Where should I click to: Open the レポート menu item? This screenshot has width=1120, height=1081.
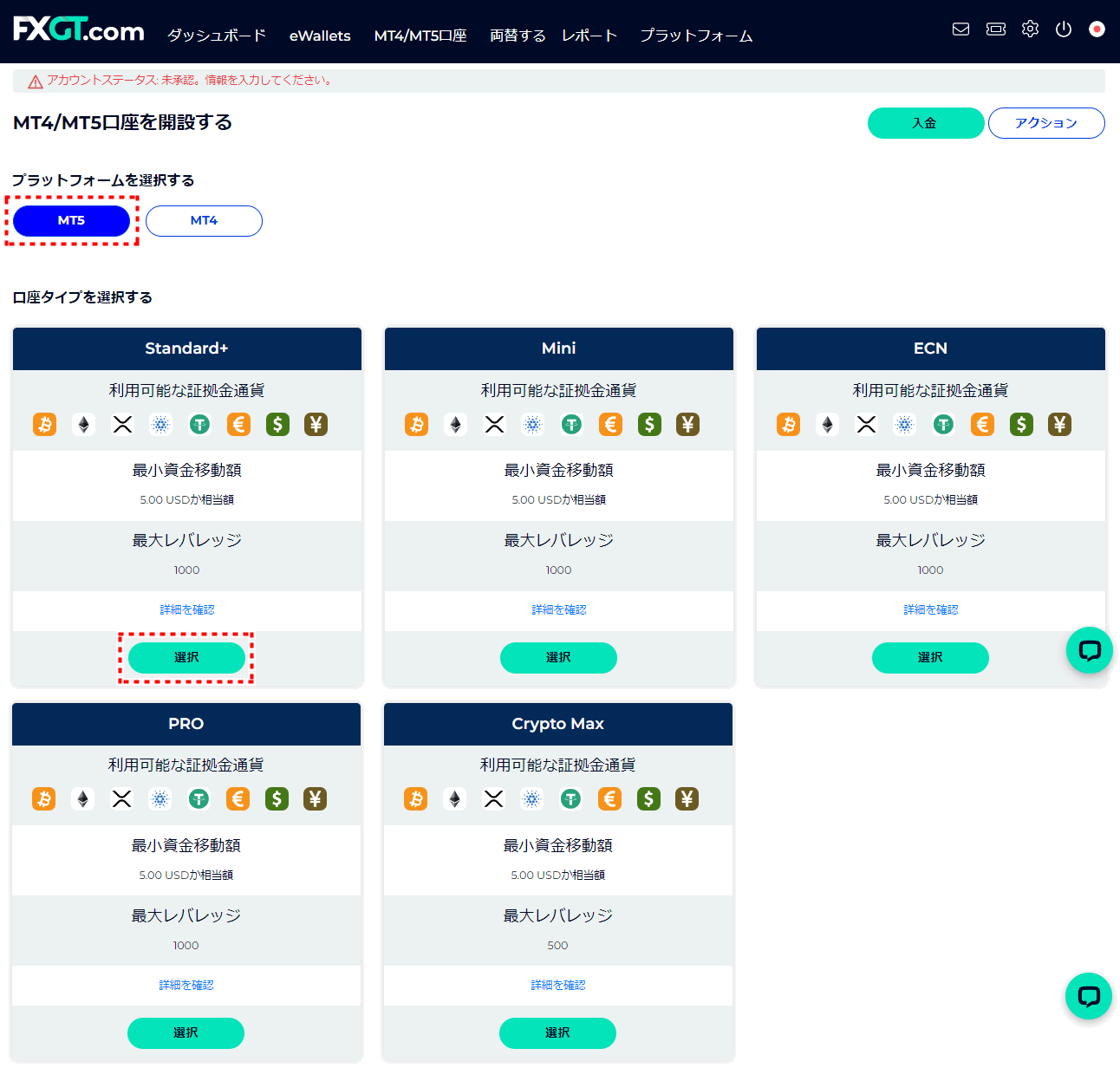click(589, 36)
